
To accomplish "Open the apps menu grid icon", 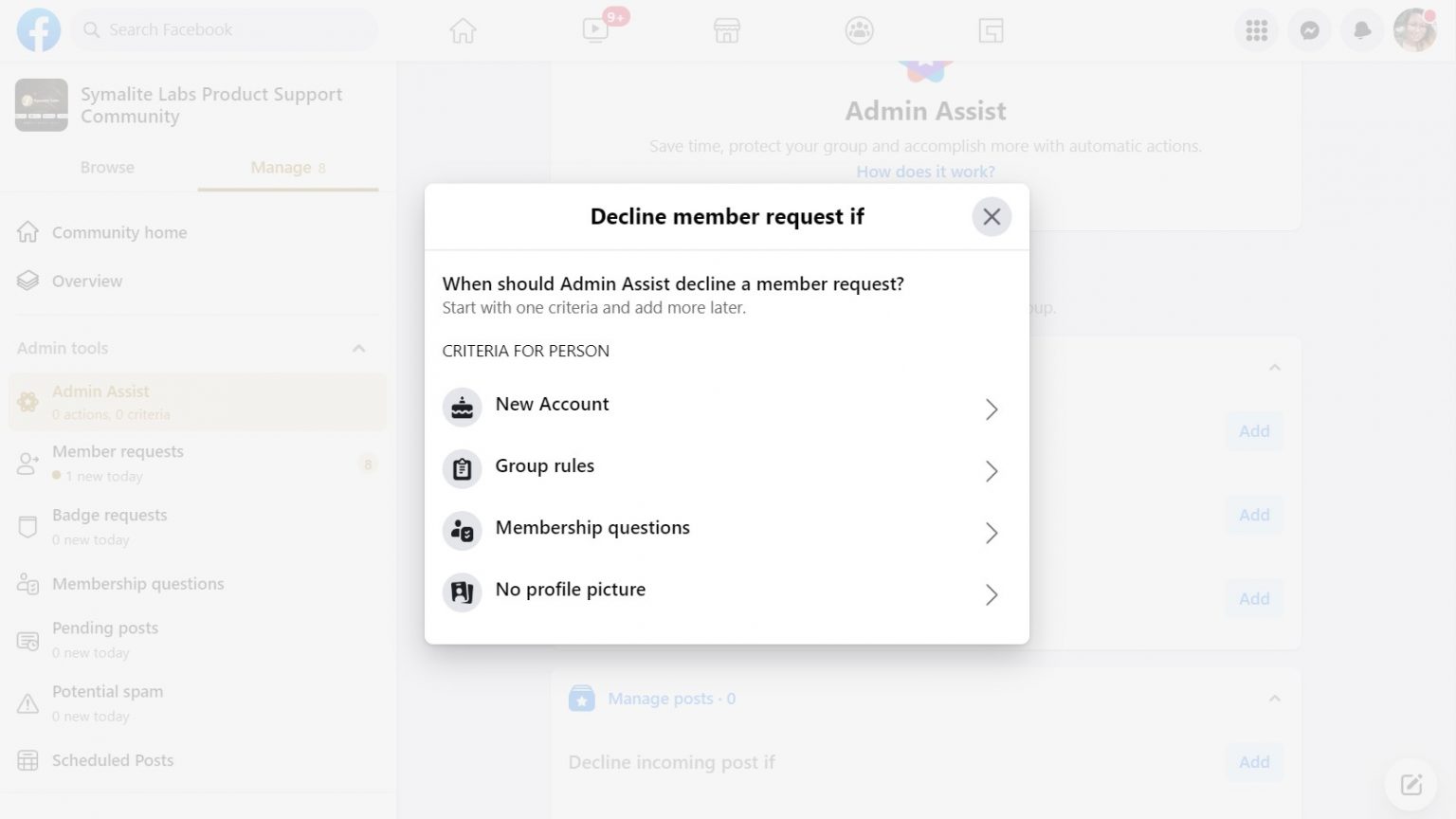I will pos(1256,29).
